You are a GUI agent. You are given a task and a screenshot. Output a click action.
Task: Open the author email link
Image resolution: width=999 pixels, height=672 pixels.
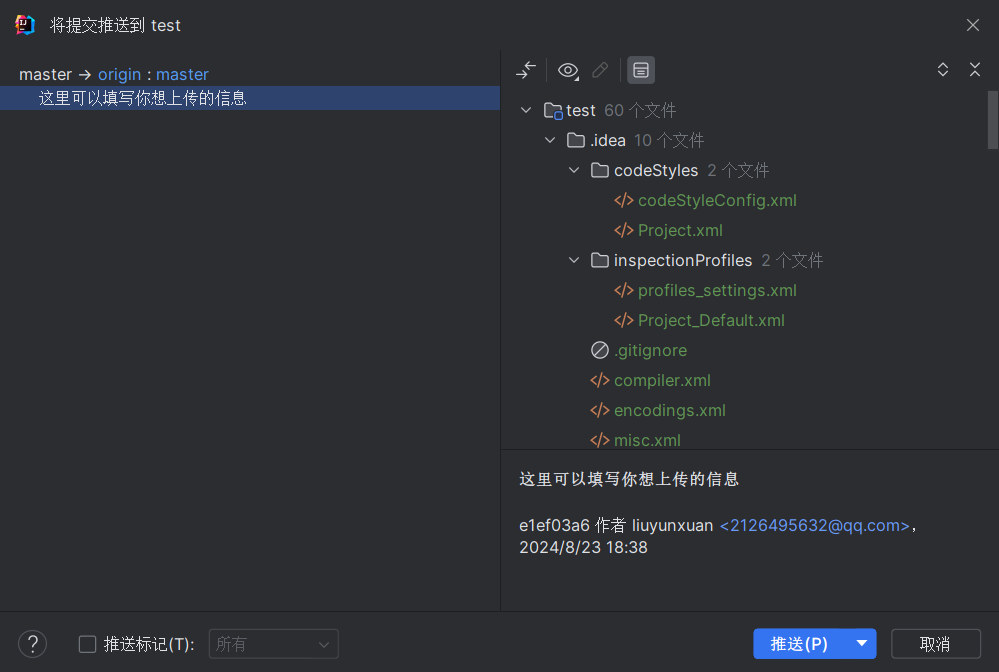[815, 525]
